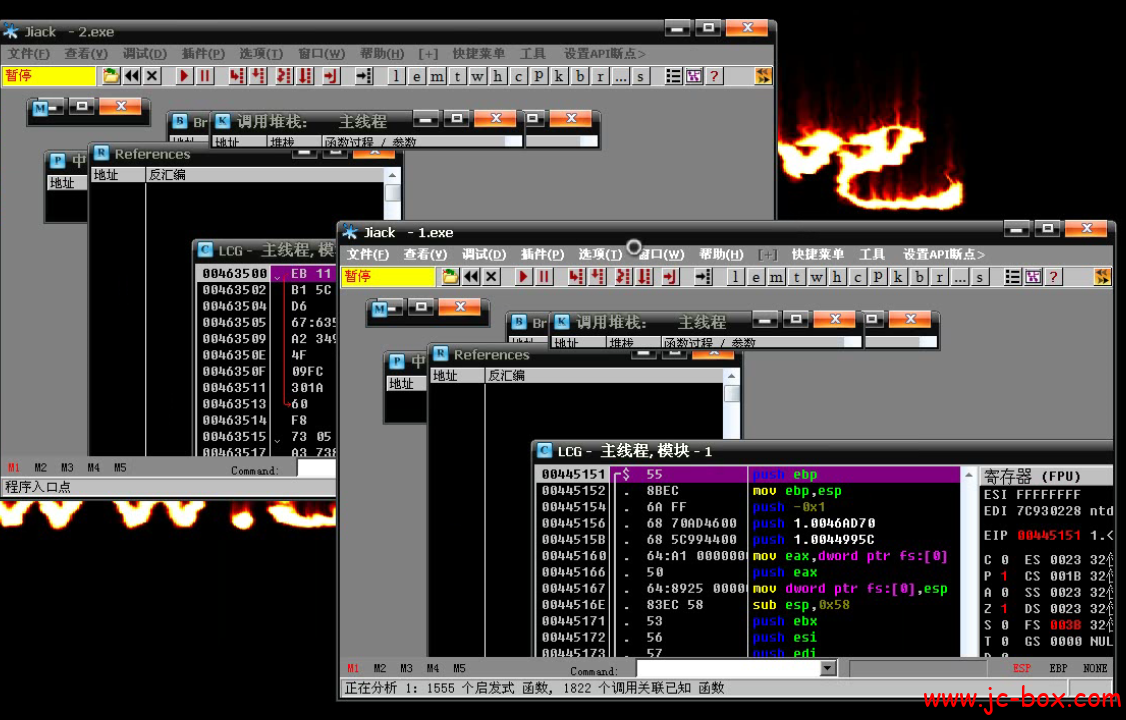Select EBP option in 1.exe status bar
1126x720 pixels.
[x=1058, y=668]
